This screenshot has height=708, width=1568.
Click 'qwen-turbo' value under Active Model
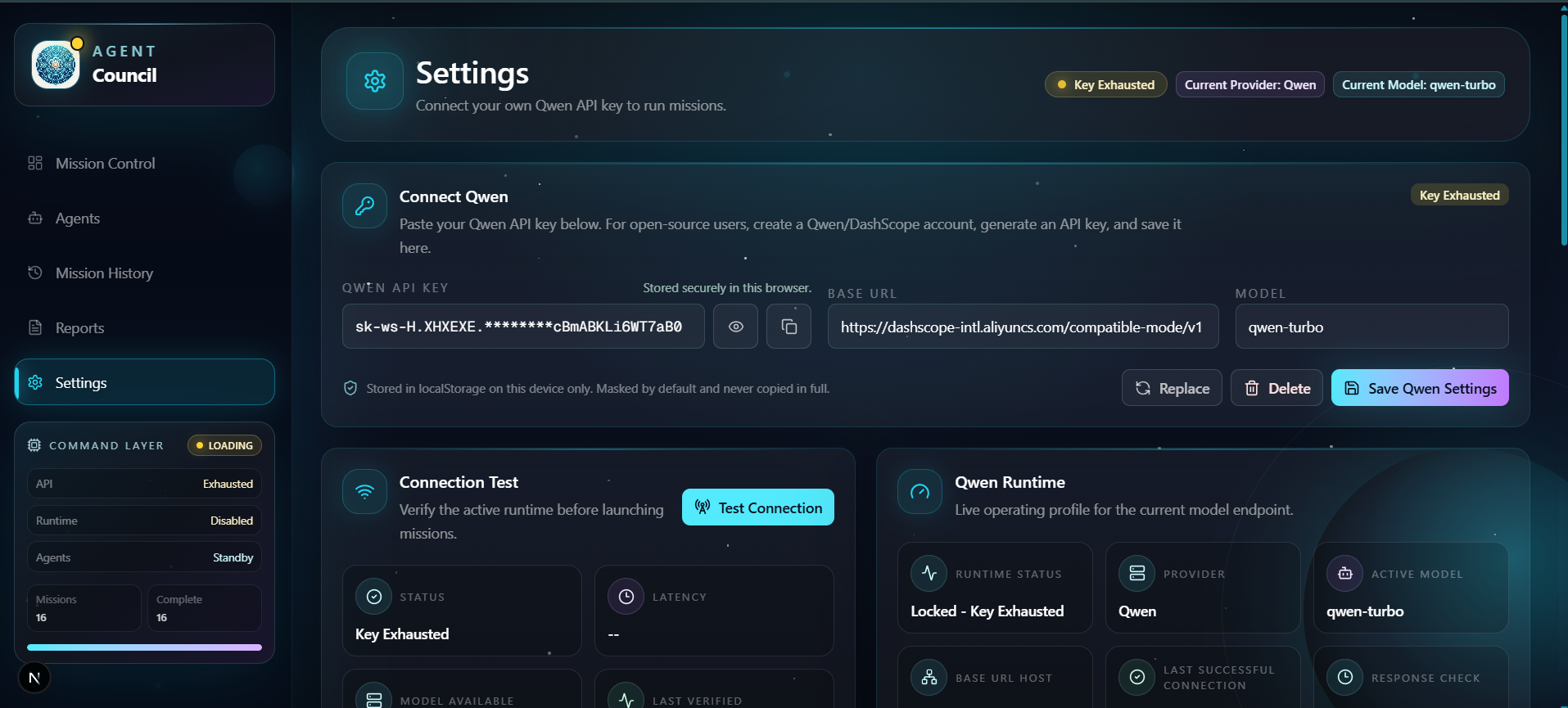tap(1365, 611)
